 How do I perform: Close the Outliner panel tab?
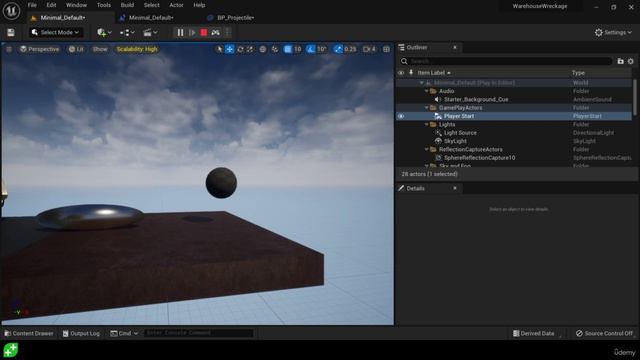455,48
